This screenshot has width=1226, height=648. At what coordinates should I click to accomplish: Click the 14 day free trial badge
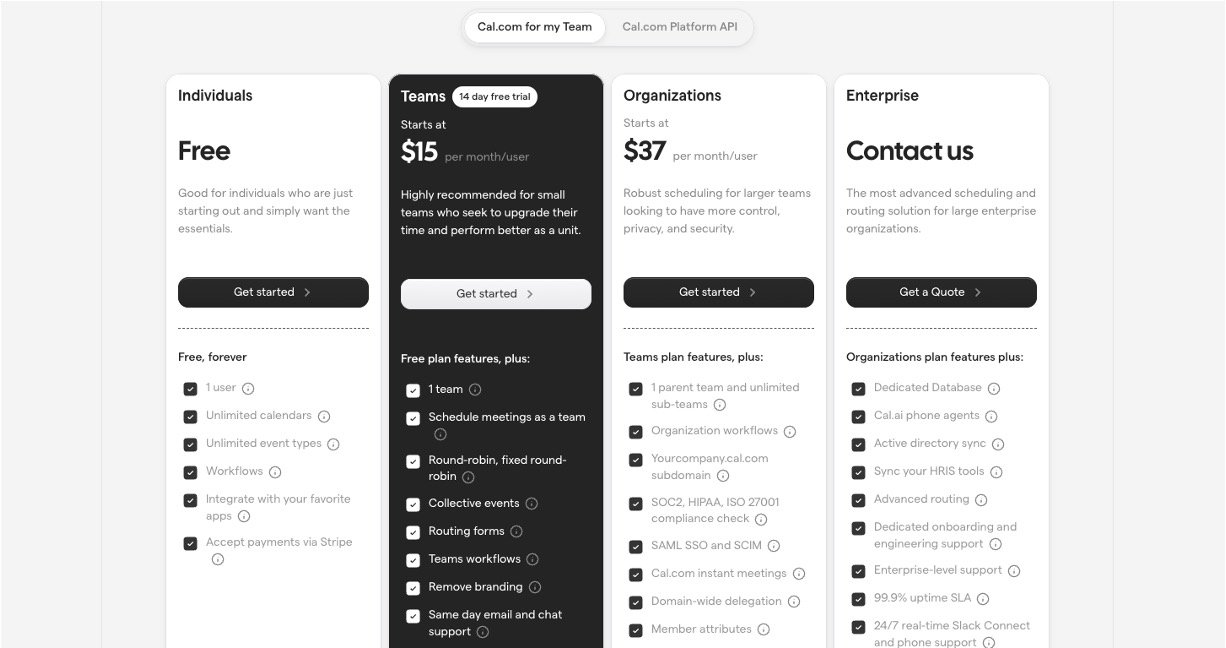(x=494, y=97)
